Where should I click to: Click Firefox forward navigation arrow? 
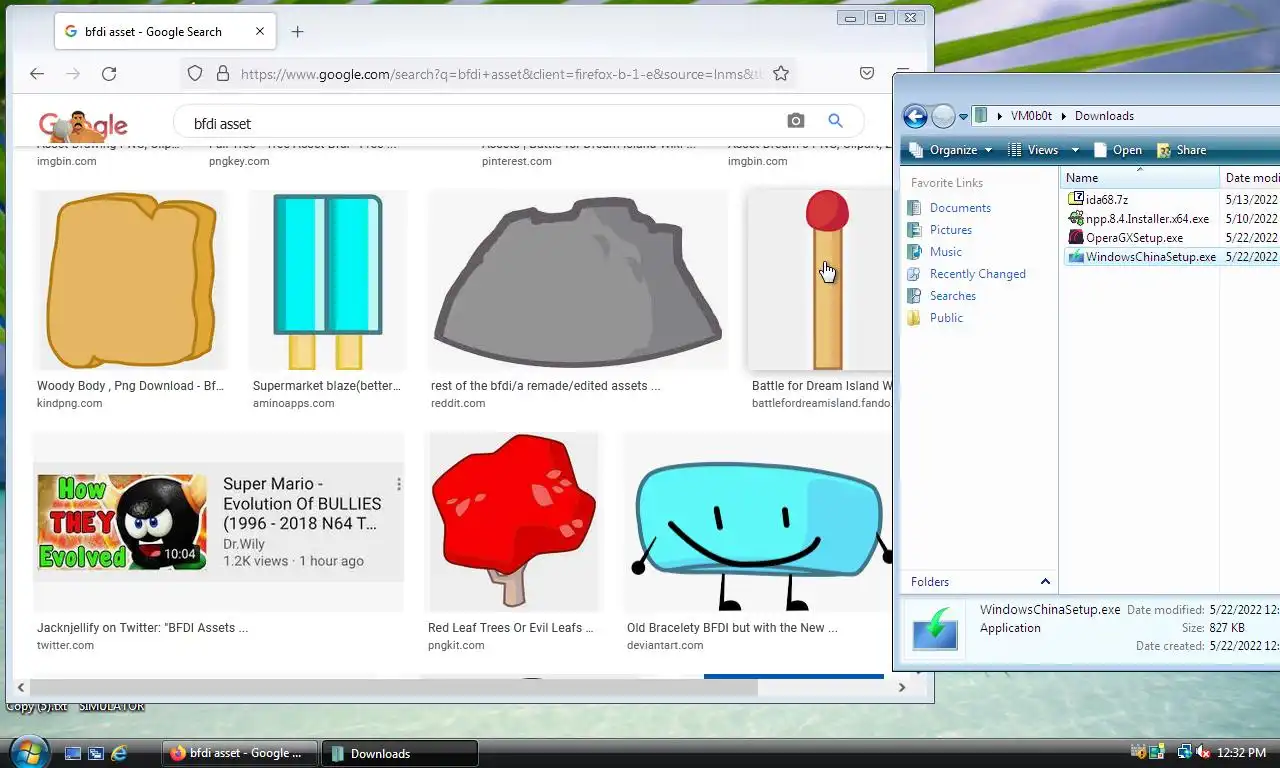[73, 73]
